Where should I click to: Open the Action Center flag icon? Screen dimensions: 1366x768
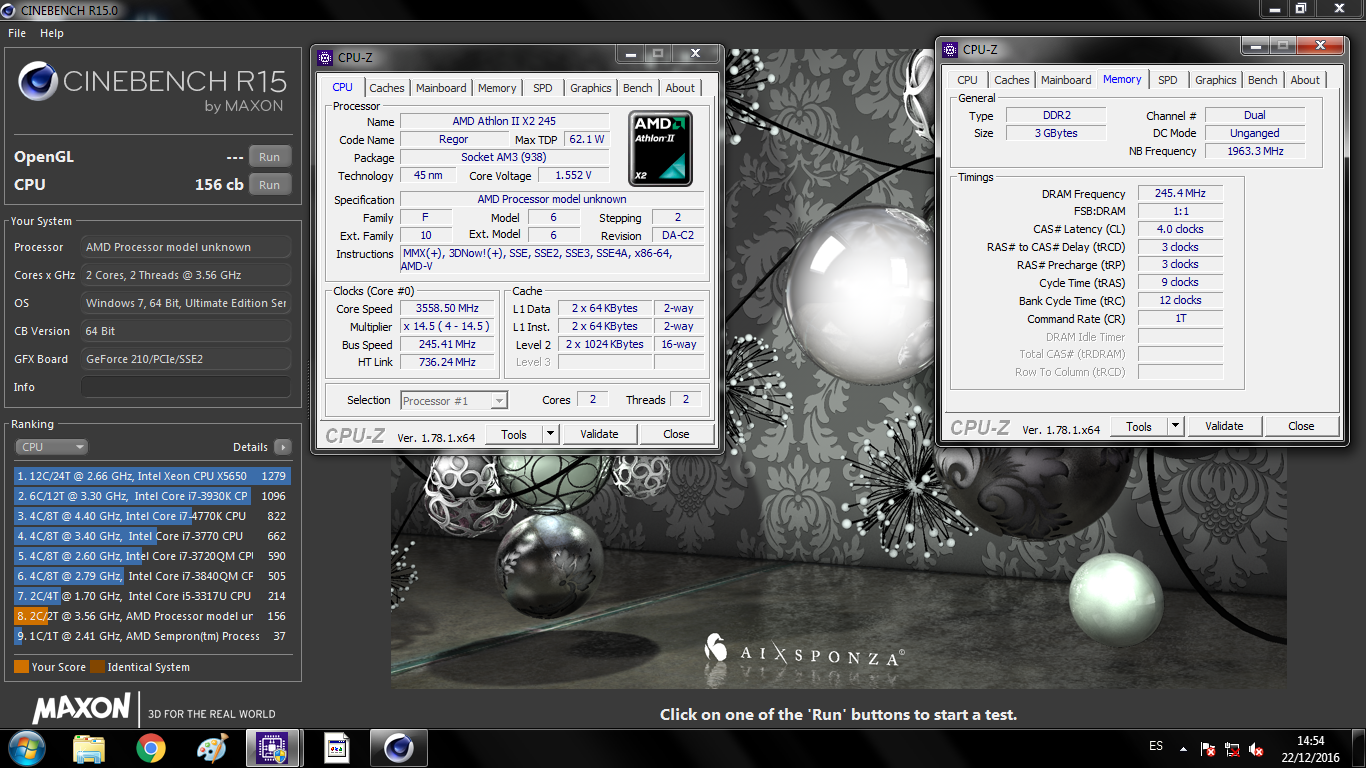click(x=1208, y=748)
